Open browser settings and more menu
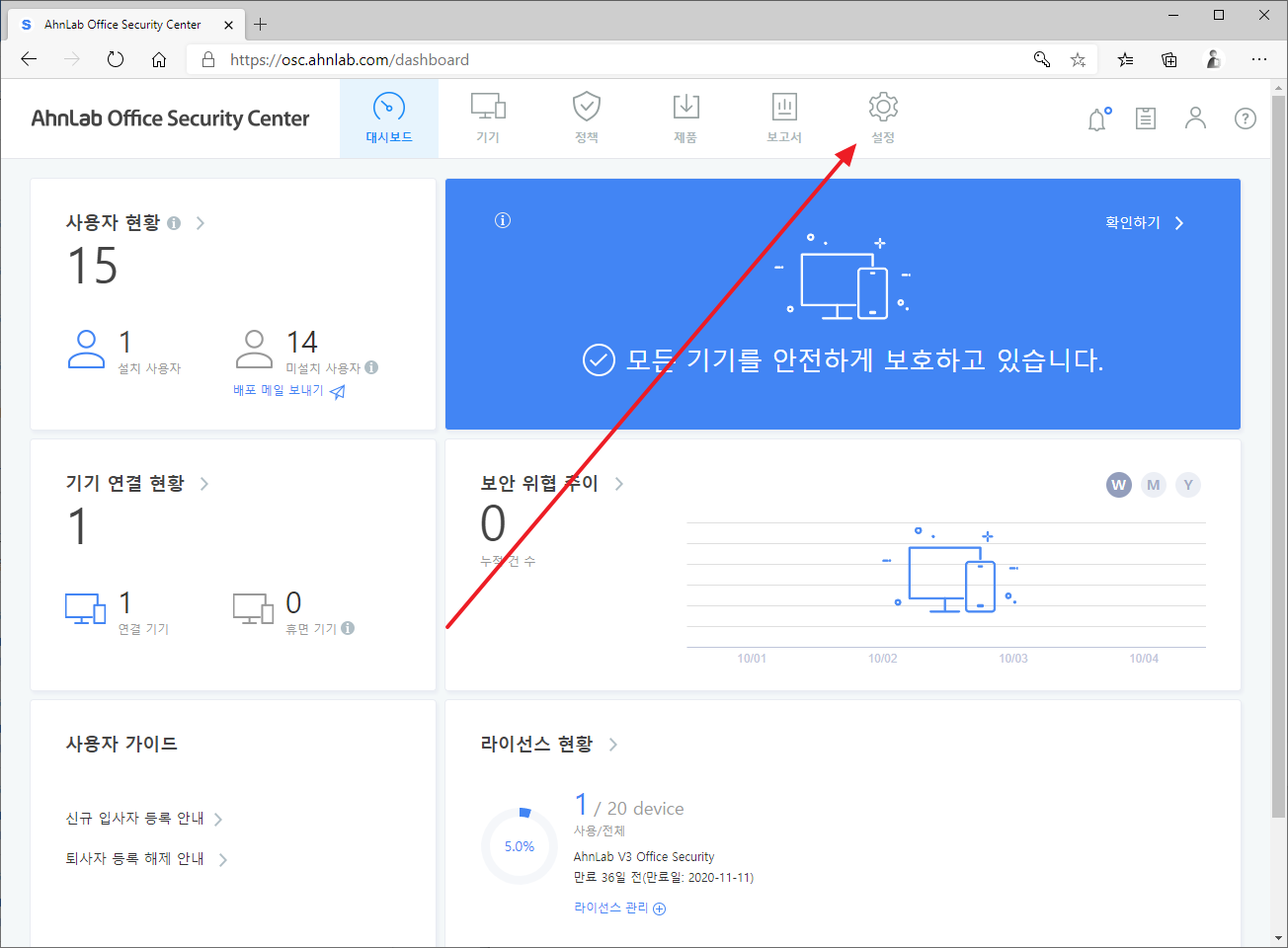1288x948 pixels. pyautogui.click(x=1258, y=60)
